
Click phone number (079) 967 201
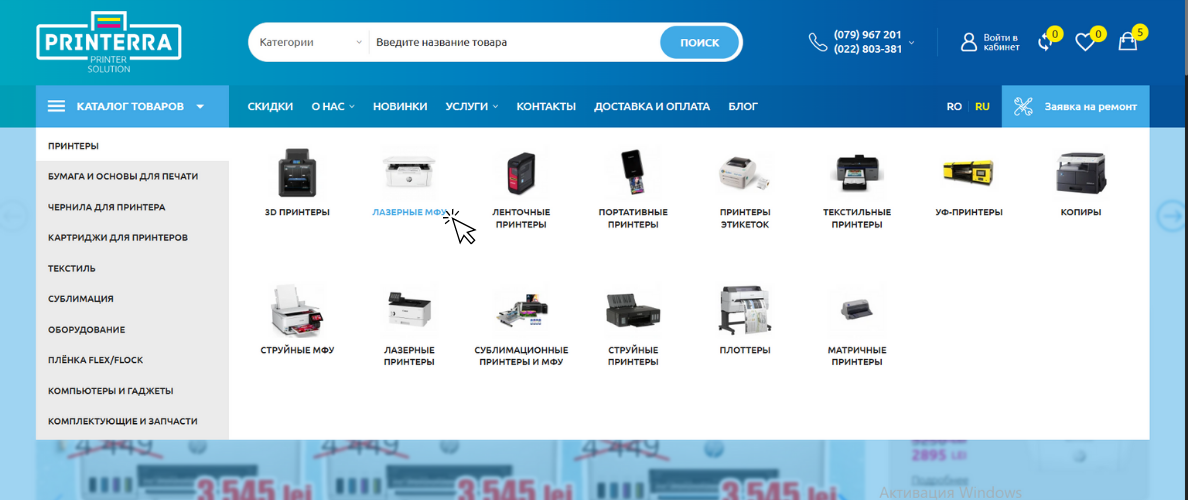[x=868, y=35]
